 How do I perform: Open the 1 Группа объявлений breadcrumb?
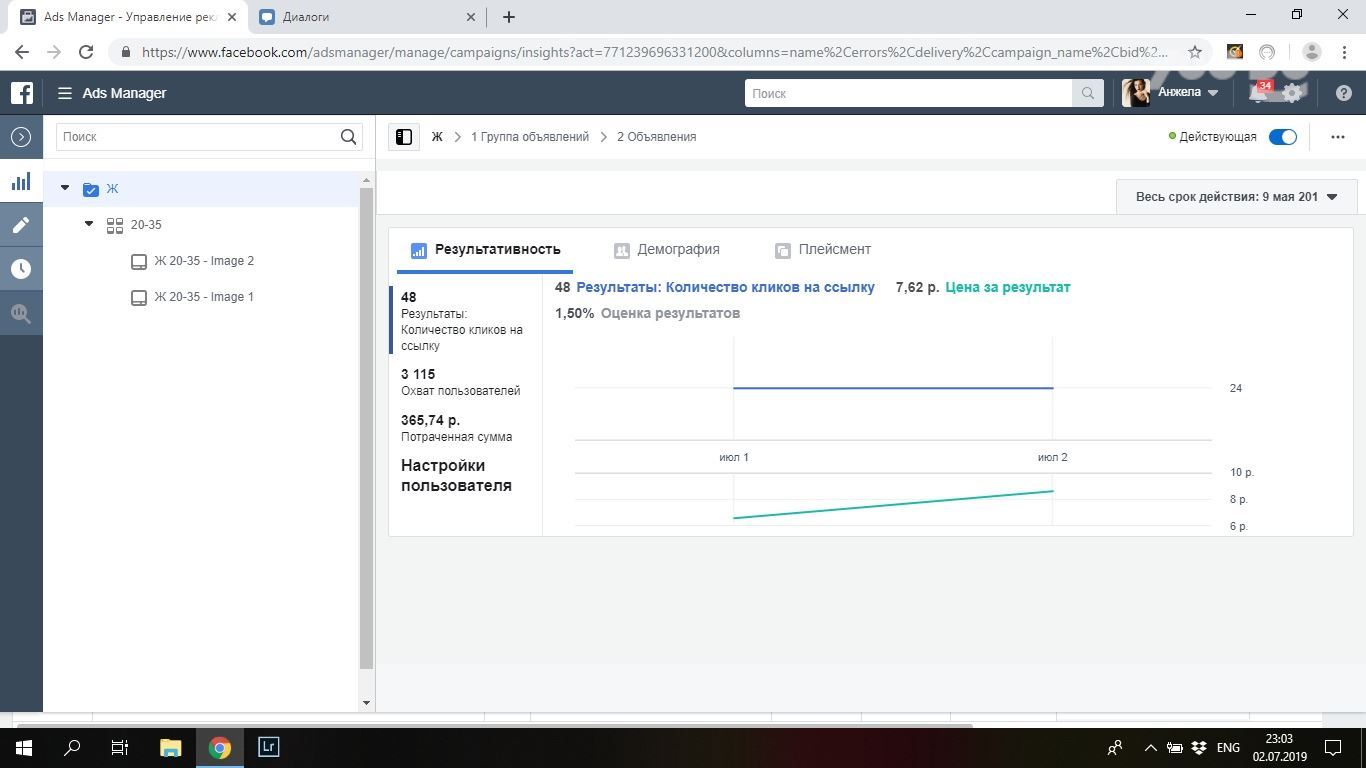click(530, 137)
